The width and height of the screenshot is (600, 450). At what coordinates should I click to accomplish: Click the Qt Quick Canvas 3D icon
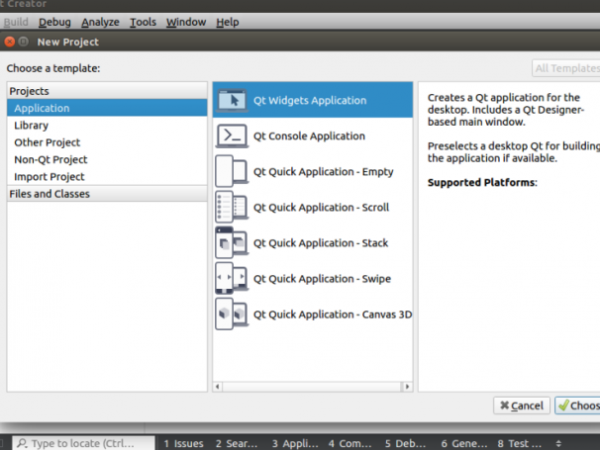point(231,314)
